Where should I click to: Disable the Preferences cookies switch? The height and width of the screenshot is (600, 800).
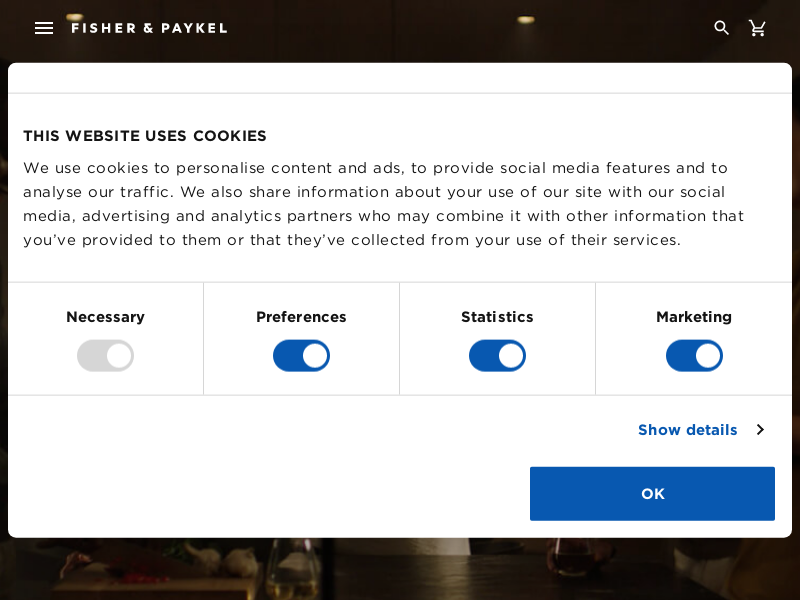pyautogui.click(x=302, y=356)
